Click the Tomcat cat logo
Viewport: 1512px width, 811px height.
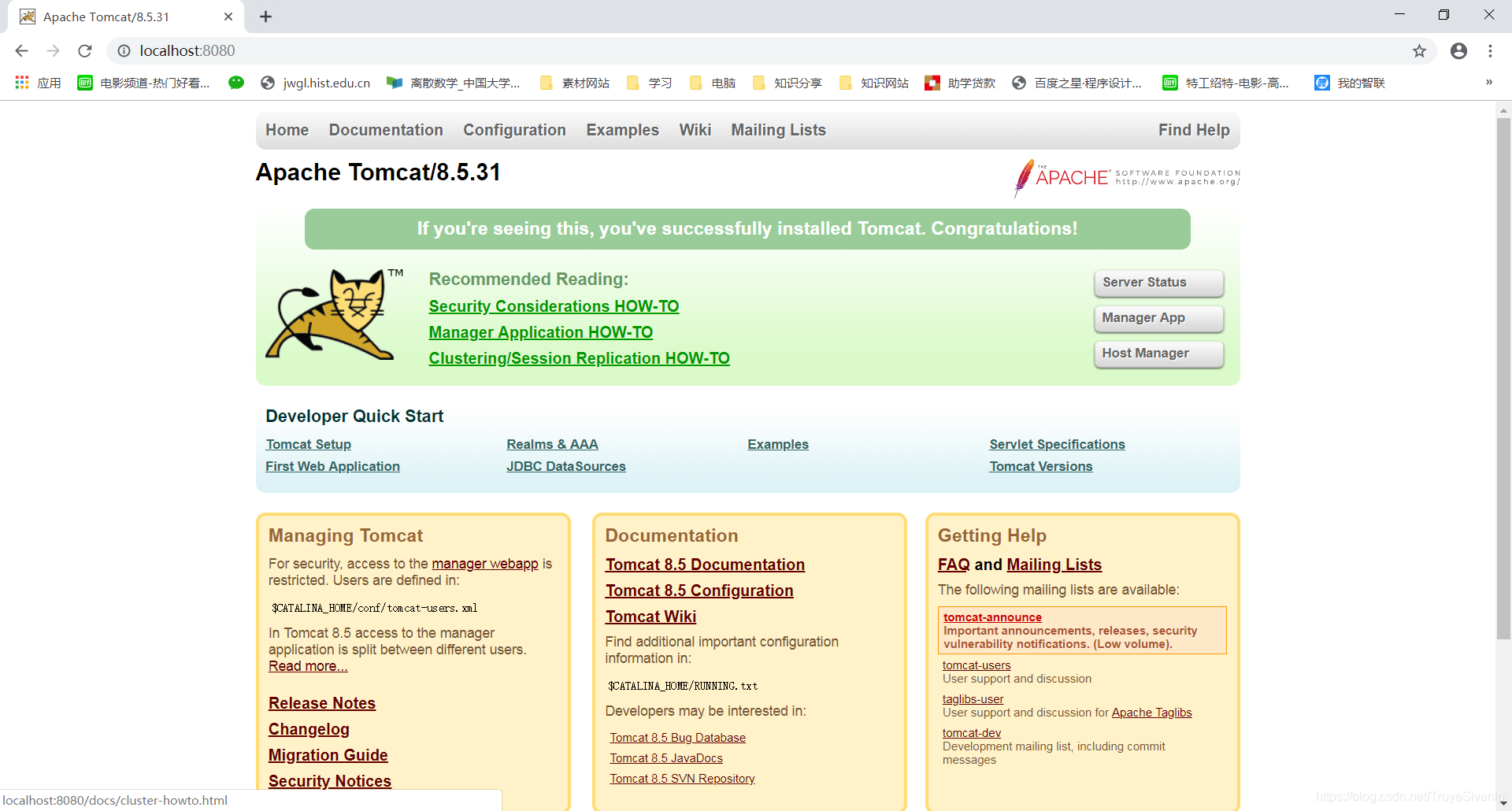(x=333, y=313)
